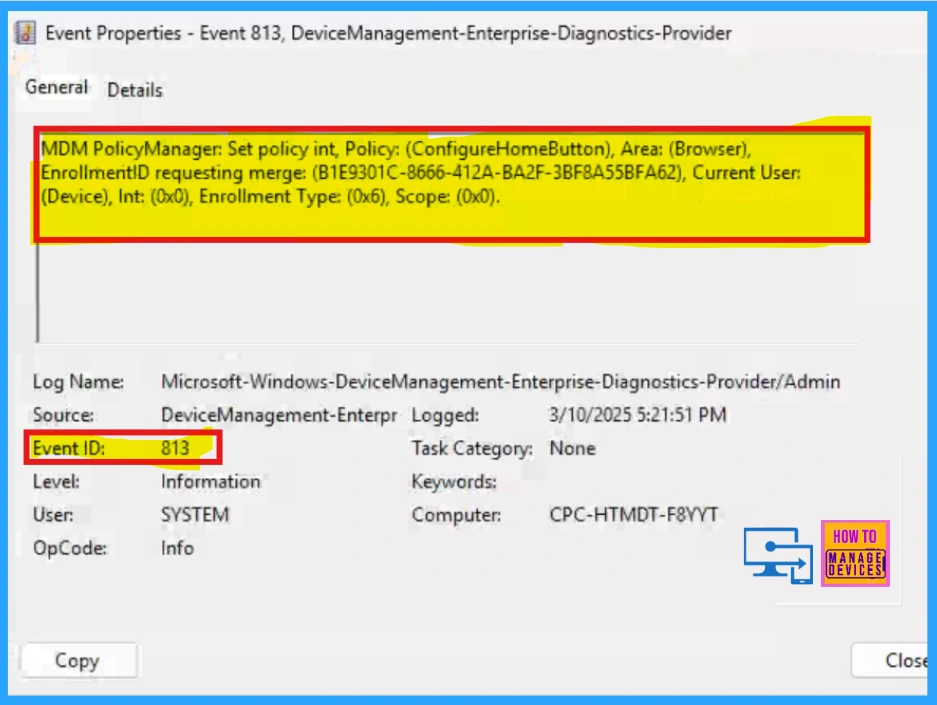The height and width of the screenshot is (705, 937).
Task: Click the Level label
Action: (x=56, y=482)
